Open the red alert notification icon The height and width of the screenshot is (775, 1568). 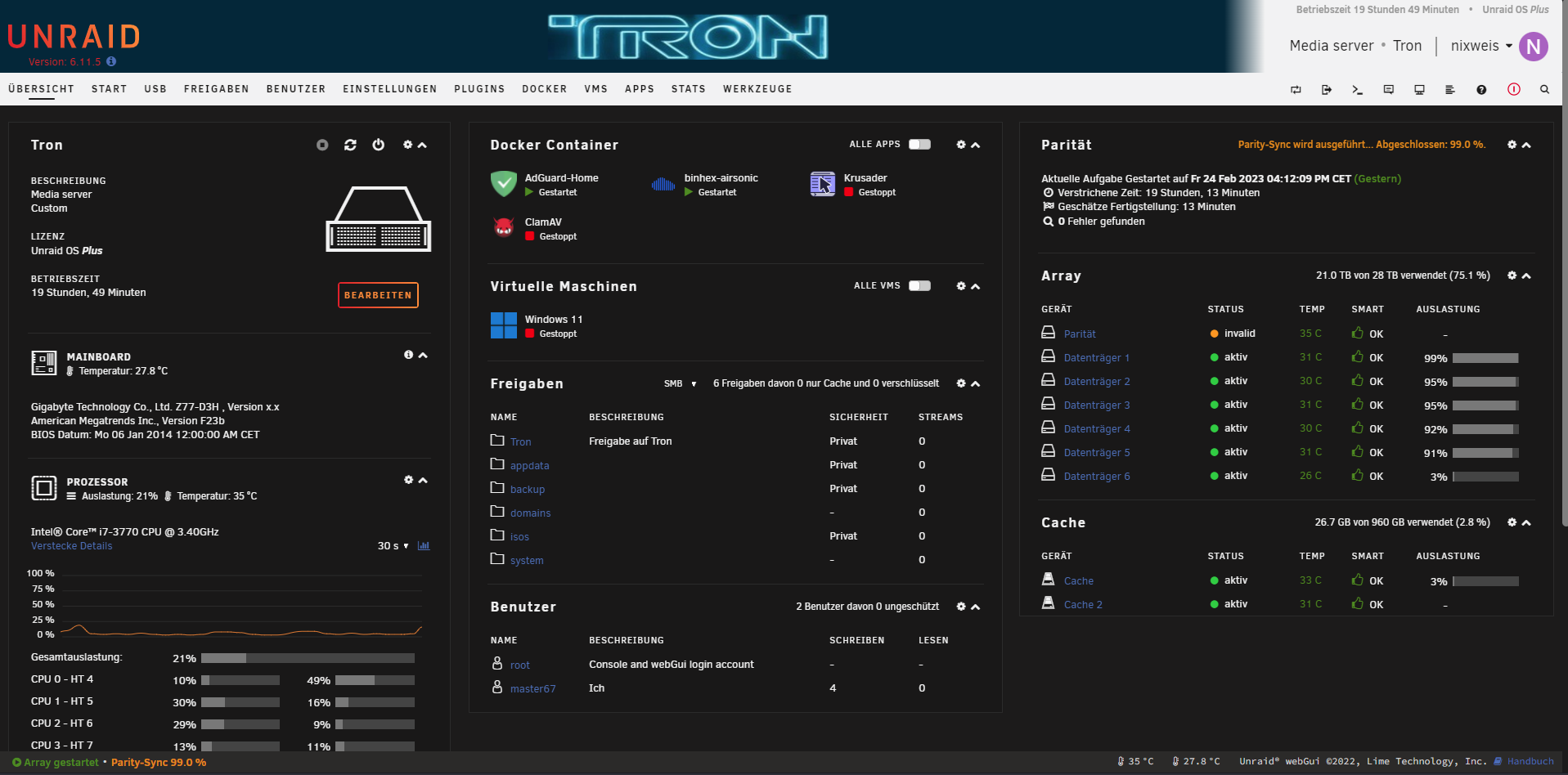[x=1514, y=89]
